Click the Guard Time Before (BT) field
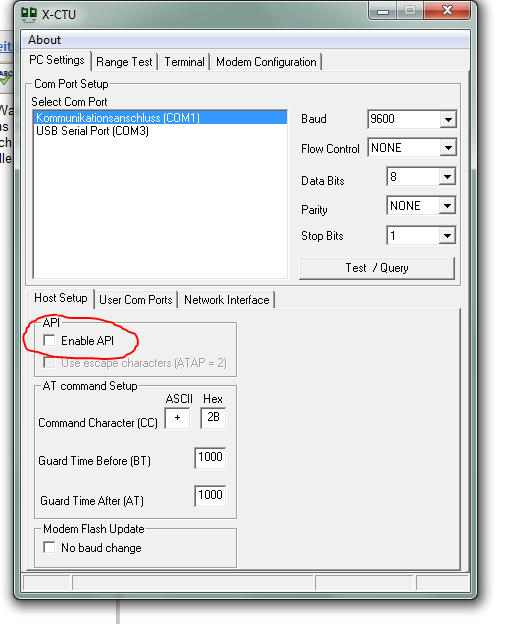516x624 pixels. click(210, 458)
